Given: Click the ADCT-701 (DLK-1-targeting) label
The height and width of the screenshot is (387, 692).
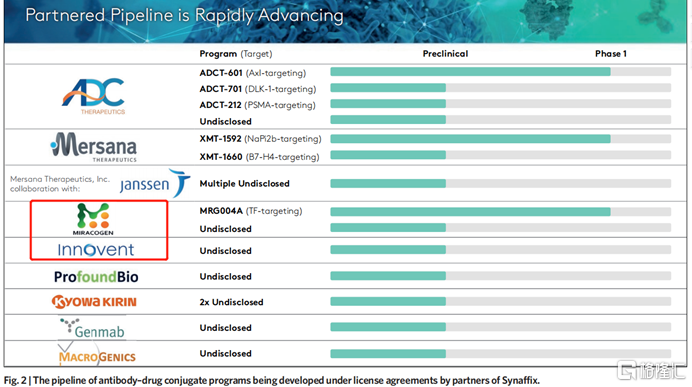Looking at the screenshot, I should pyautogui.click(x=258, y=89).
